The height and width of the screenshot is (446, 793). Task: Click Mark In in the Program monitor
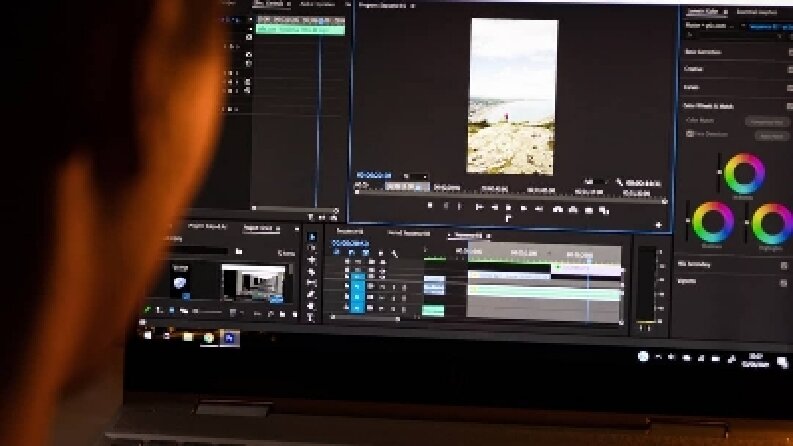pyautogui.click(x=446, y=206)
